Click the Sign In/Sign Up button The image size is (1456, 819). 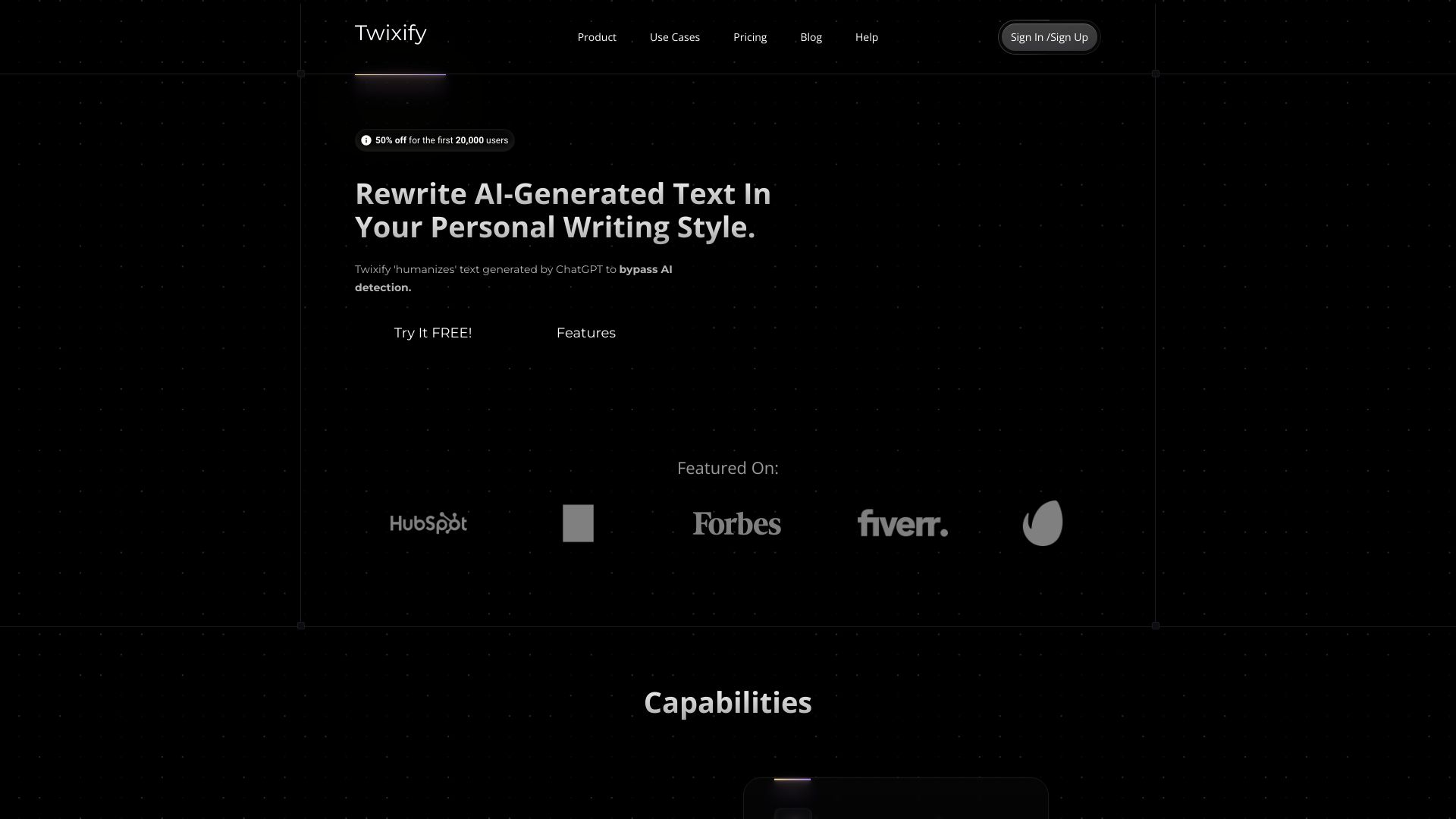coord(1049,37)
